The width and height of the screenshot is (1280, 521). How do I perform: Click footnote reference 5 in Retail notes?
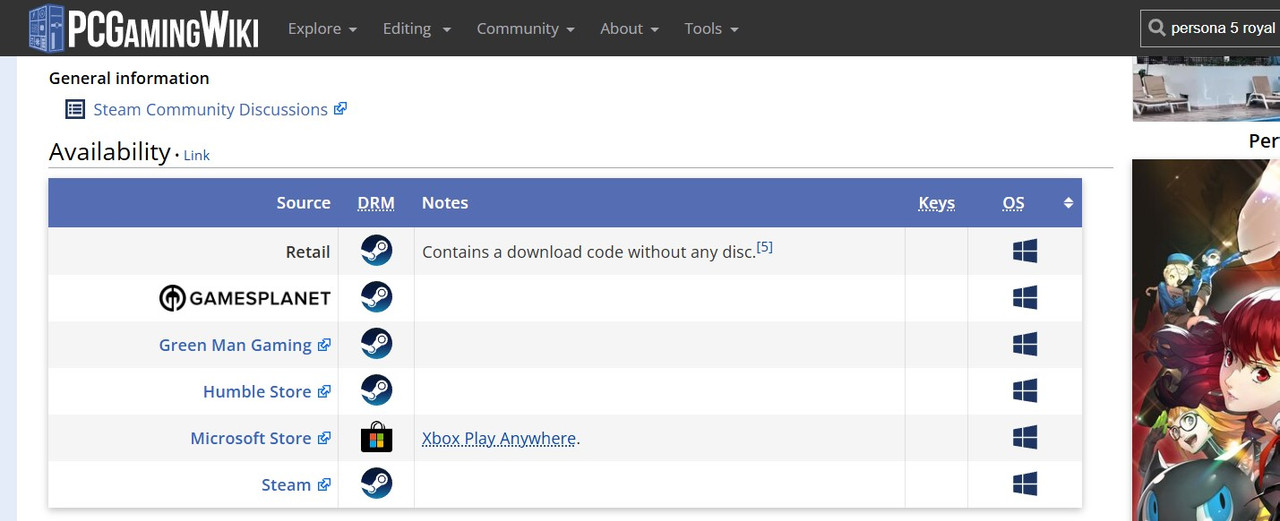(x=765, y=247)
